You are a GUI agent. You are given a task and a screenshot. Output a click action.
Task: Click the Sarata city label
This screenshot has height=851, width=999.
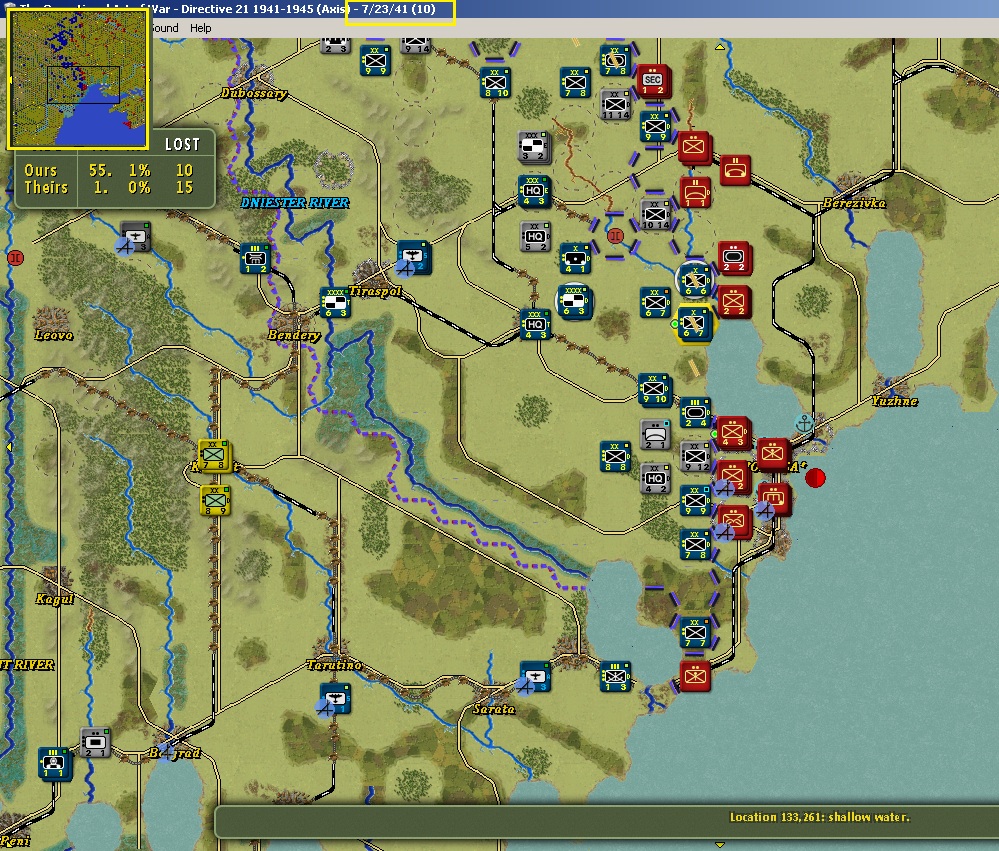[x=494, y=709]
